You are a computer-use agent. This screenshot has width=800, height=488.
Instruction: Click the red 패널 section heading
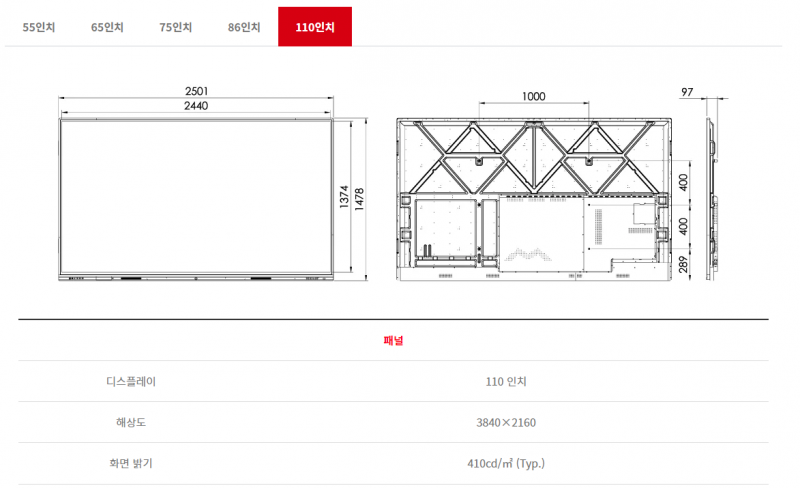coord(393,340)
